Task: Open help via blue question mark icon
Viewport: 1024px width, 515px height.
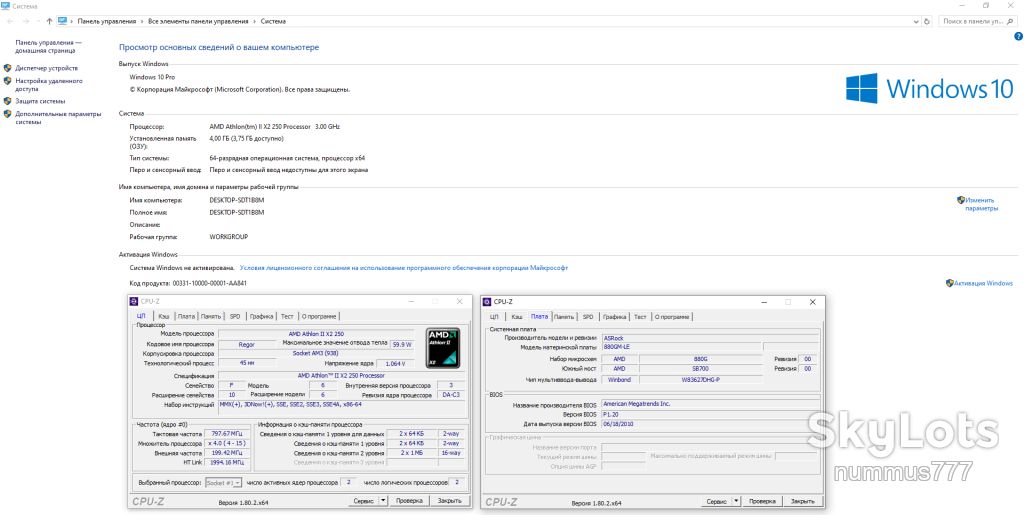Action: [1018, 37]
